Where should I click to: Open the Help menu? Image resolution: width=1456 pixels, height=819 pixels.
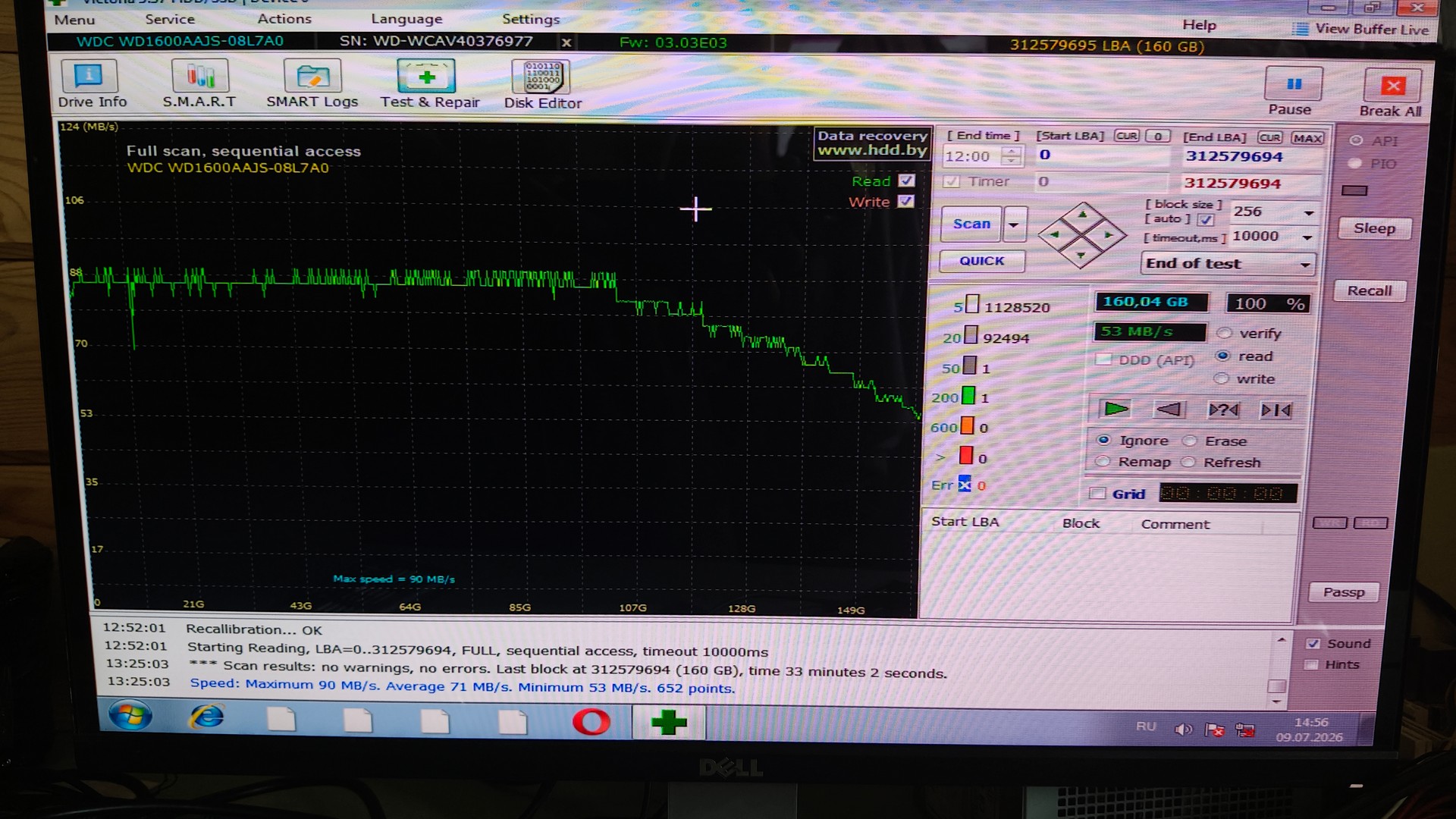point(1199,25)
